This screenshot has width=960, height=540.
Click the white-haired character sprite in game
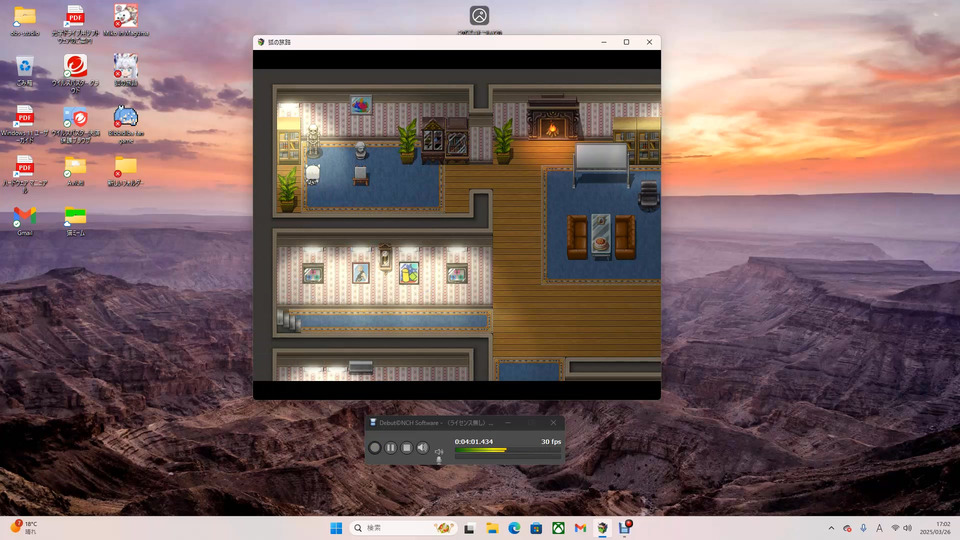point(312,174)
